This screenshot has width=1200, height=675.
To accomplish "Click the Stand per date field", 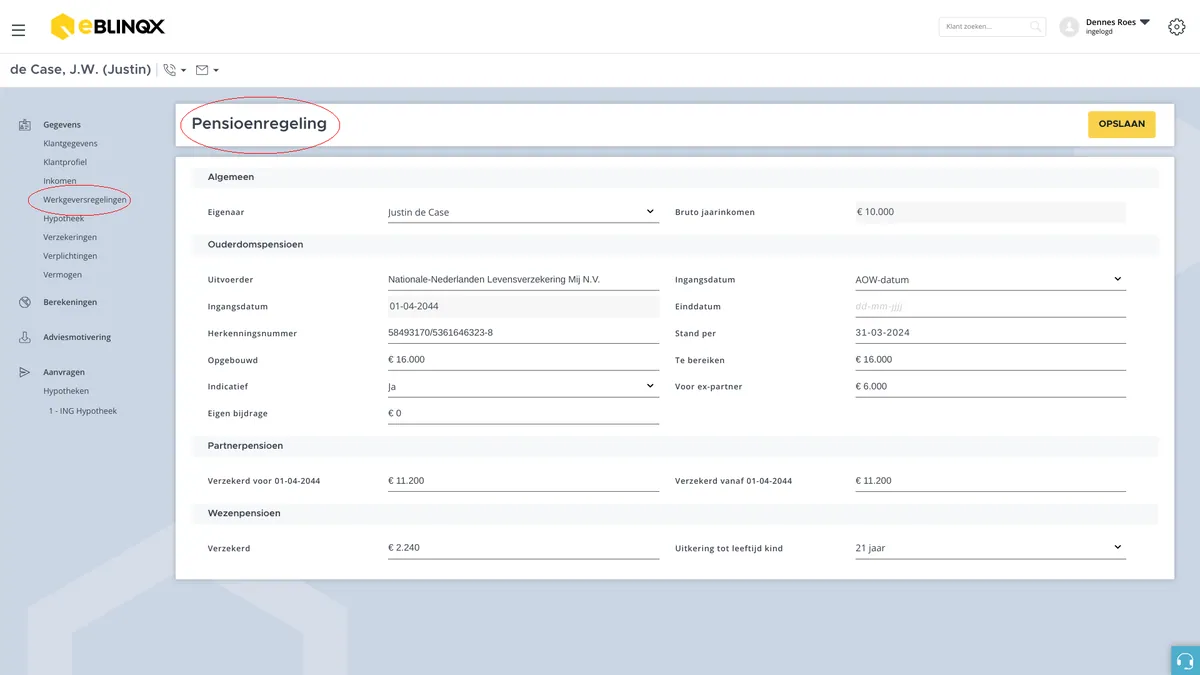I will pos(990,333).
